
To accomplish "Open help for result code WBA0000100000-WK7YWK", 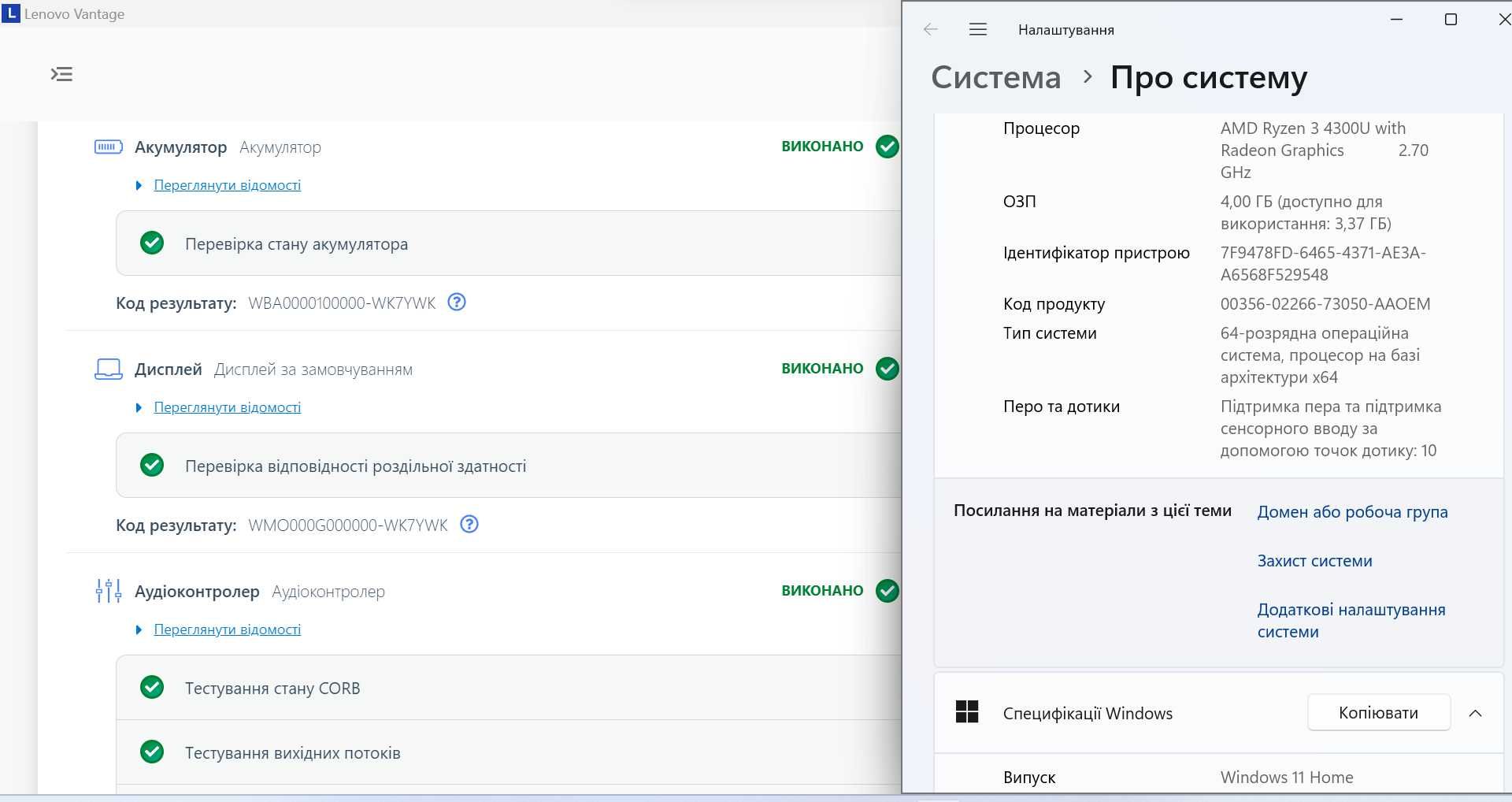I will (457, 302).
